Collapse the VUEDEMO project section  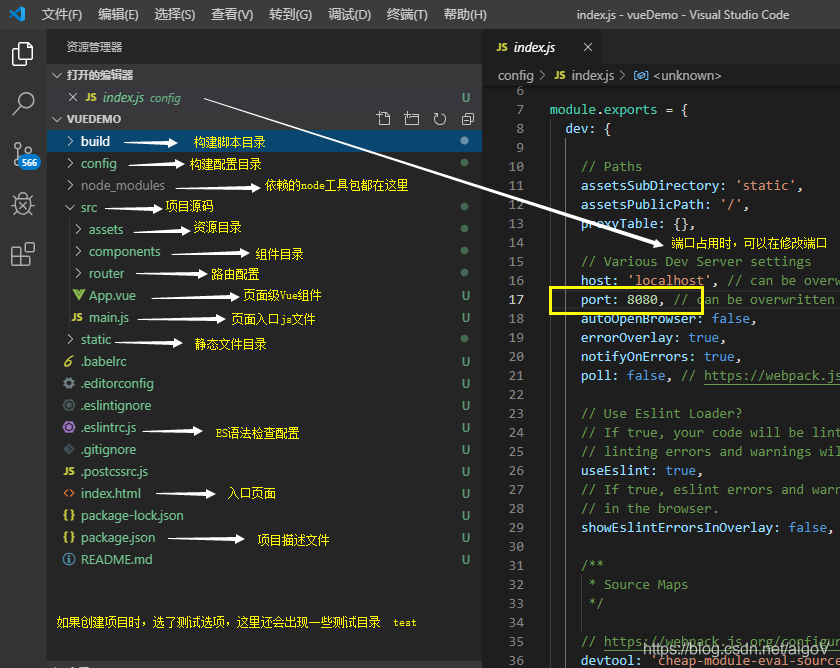[x=57, y=119]
